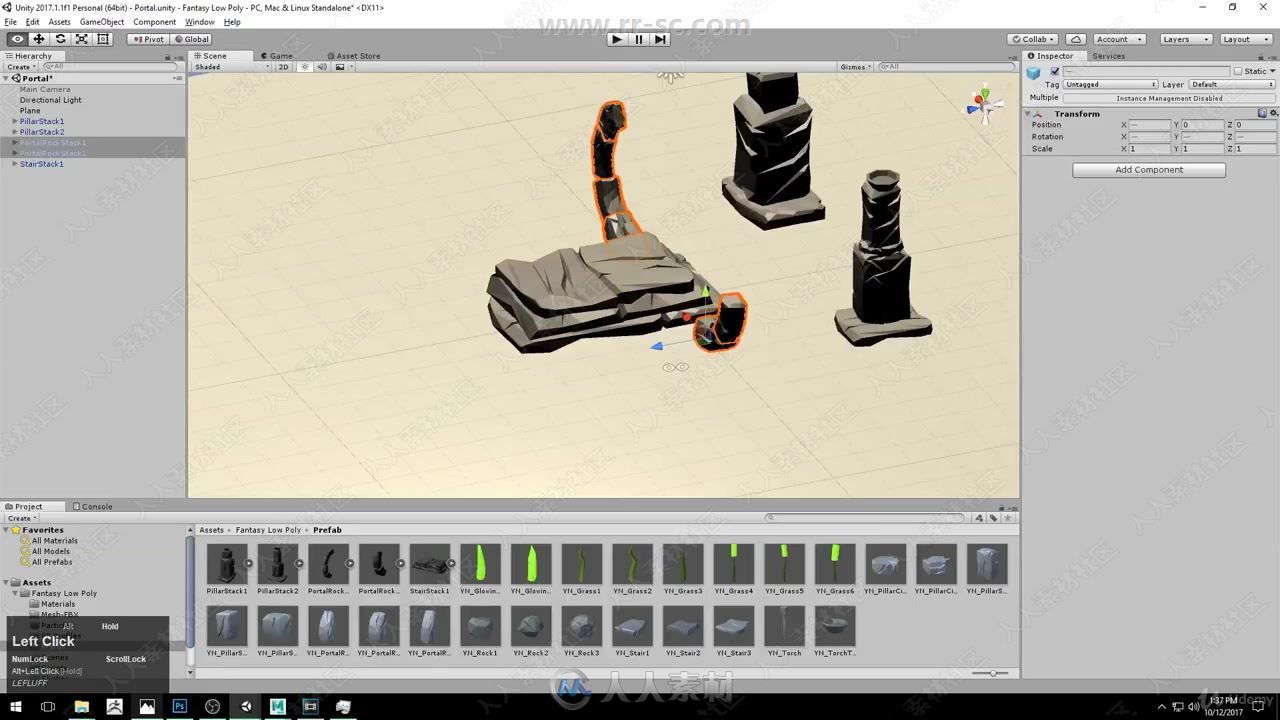Open the Layer dropdown showing Default

pos(1232,85)
